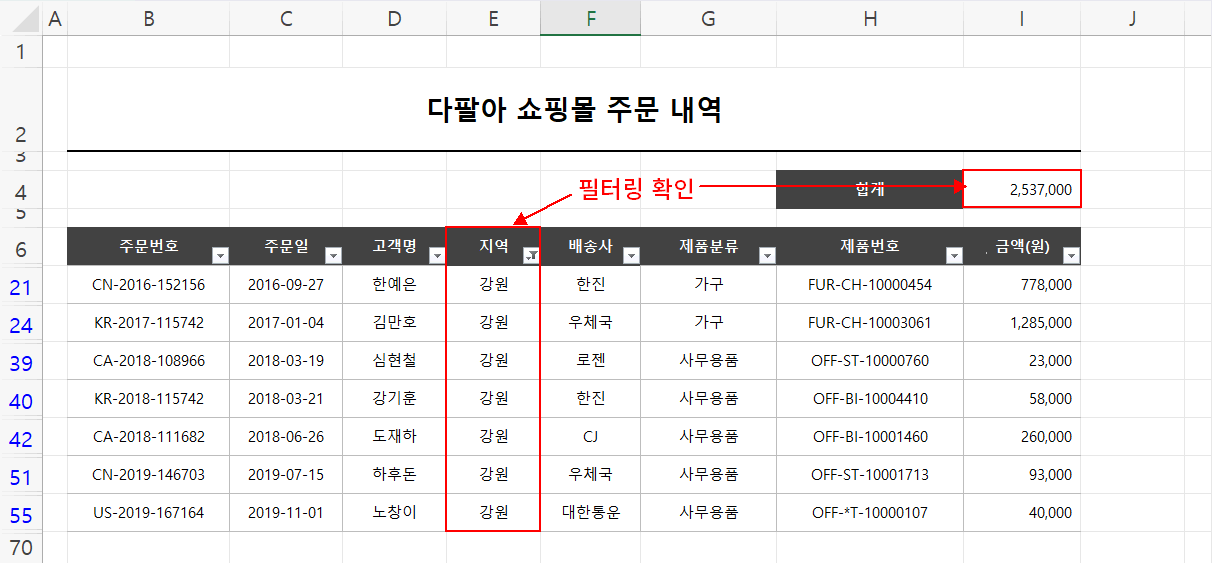The height and width of the screenshot is (563, 1212).
Task: Select customer cell 심현철
Action: (x=394, y=361)
